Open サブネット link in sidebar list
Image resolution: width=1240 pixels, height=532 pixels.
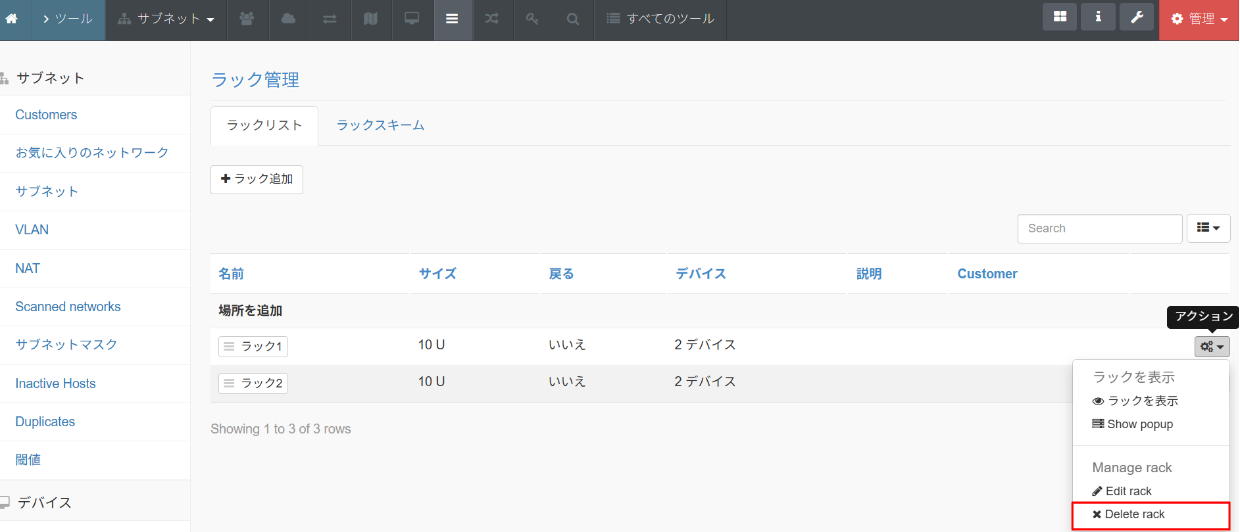[47, 191]
